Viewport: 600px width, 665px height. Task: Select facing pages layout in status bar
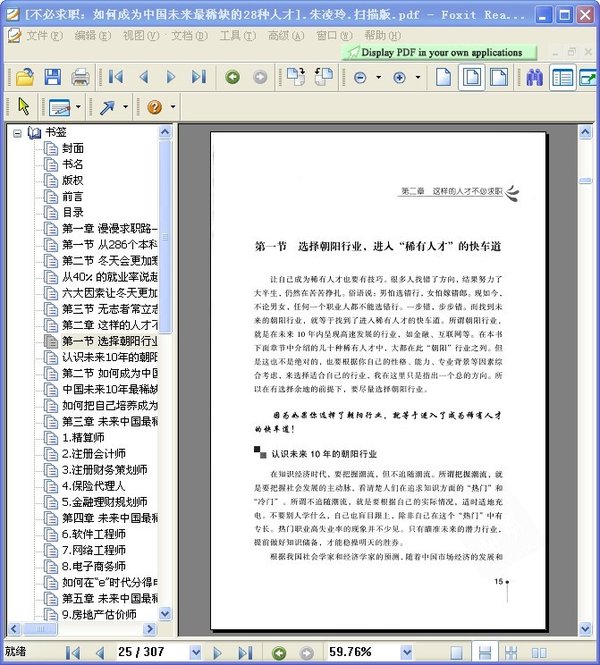click(x=539, y=652)
